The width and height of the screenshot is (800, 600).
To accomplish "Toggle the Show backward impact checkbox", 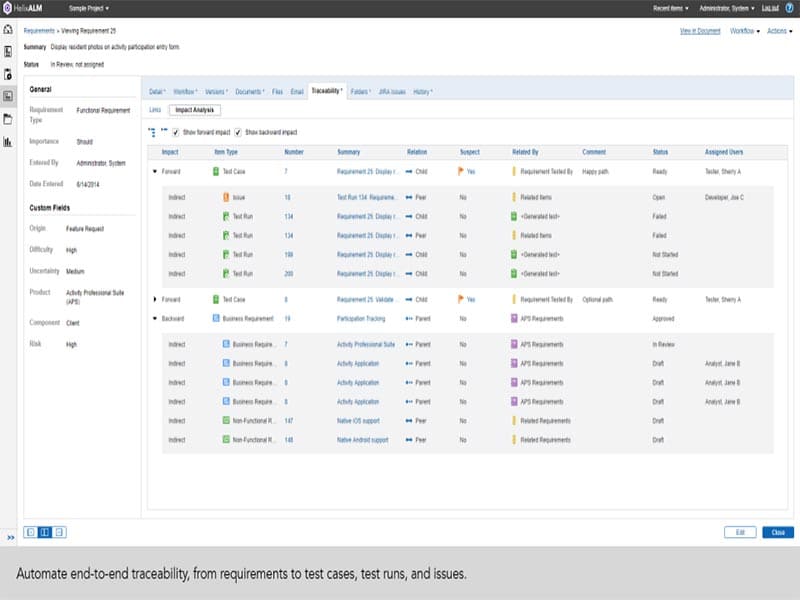I will [238, 132].
